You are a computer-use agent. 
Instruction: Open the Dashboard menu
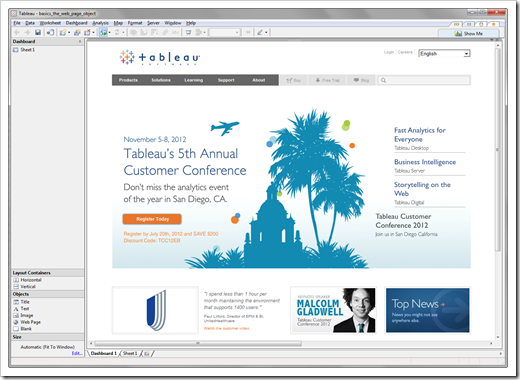tap(76, 23)
